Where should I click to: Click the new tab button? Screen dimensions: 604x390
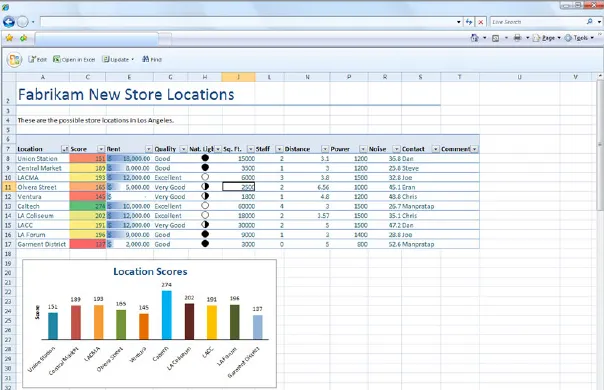coord(165,39)
